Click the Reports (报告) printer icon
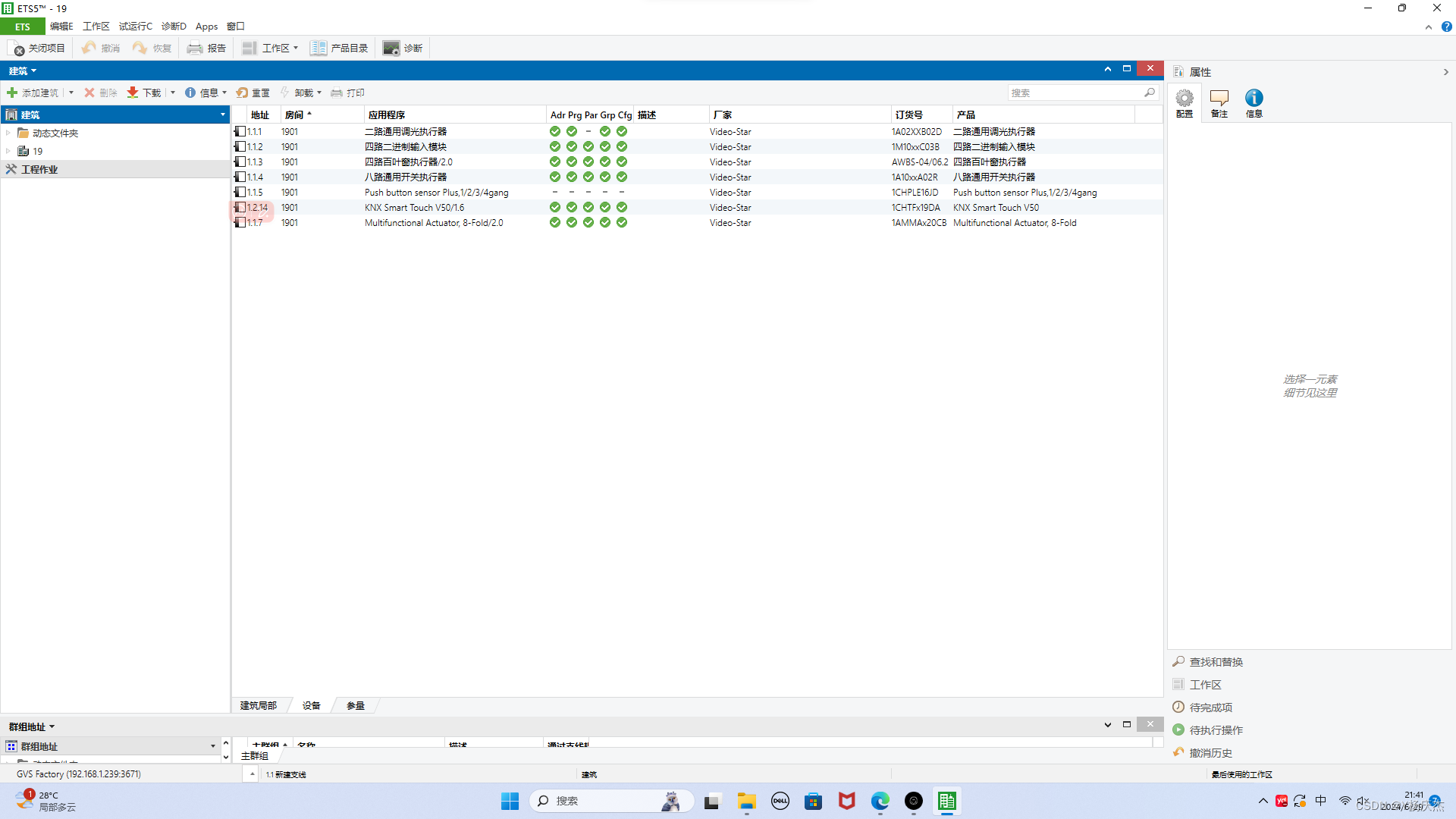1456x819 pixels. (195, 49)
